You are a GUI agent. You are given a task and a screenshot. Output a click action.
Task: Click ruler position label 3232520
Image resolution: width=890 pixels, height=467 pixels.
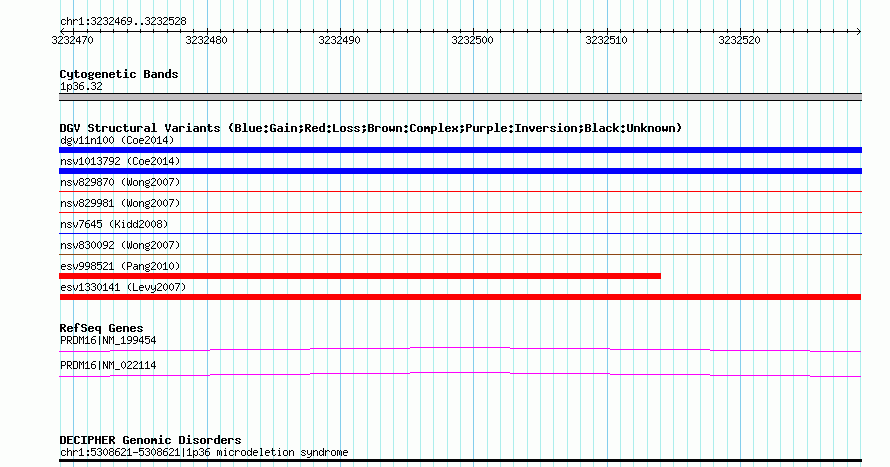click(739, 40)
